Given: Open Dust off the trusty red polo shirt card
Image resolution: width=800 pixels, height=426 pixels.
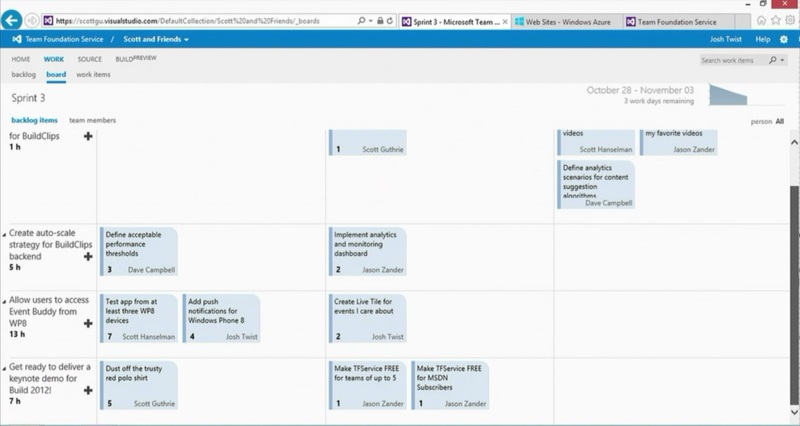Looking at the screenshot, I should (139, 385).
